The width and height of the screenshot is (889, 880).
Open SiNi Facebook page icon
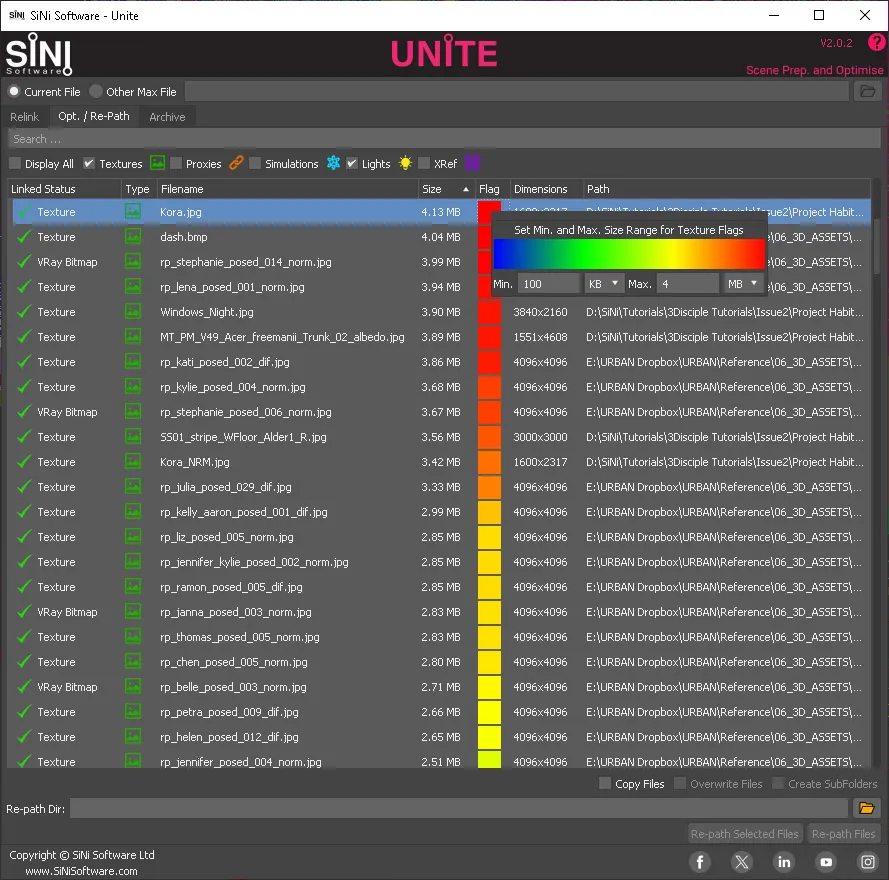coord(700,862)
